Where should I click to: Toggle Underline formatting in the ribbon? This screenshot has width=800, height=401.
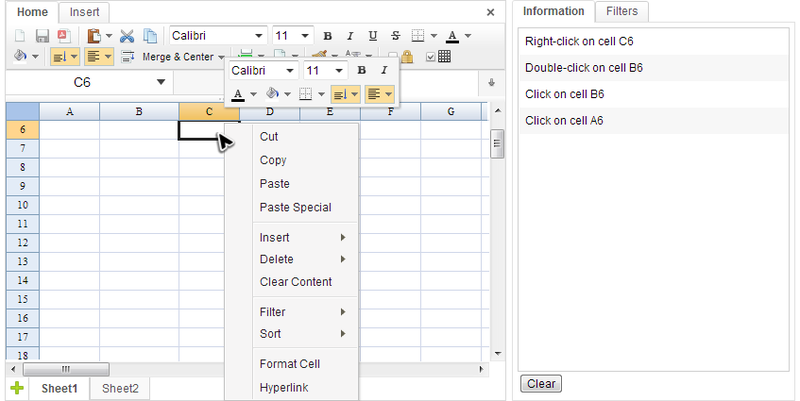coord(372,36)
